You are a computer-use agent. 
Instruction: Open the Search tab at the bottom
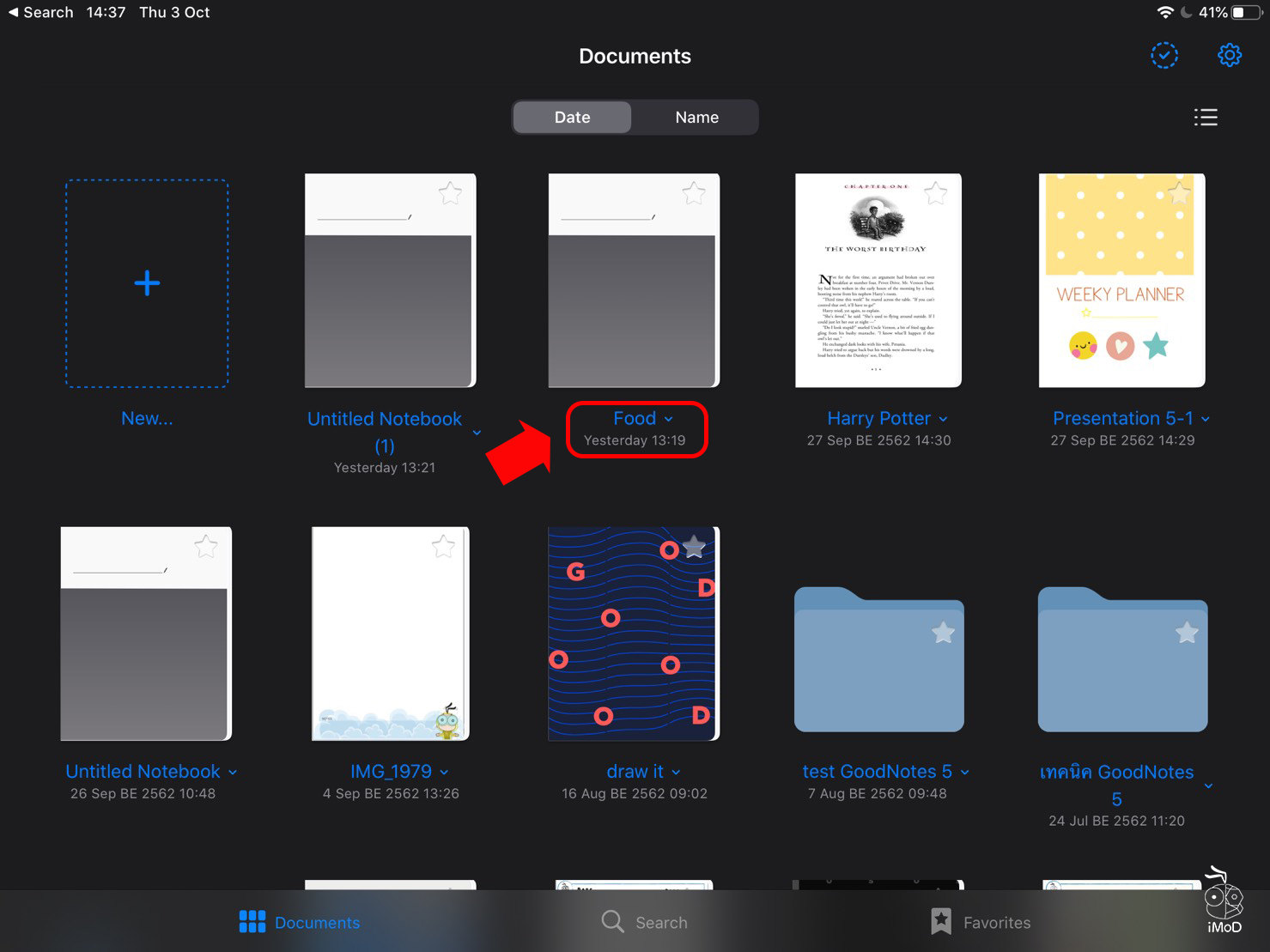click(x=644, y=922)
